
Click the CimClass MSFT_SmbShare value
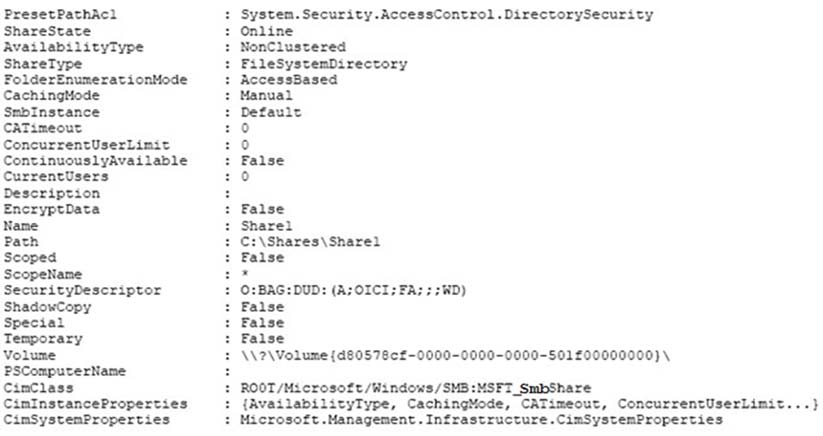(416, 388)
